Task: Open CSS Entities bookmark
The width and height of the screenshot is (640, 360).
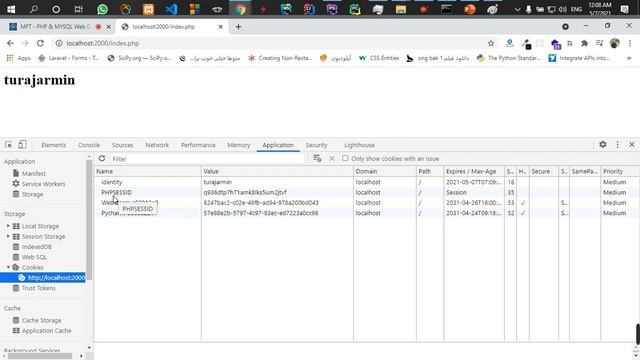Action: click(x=379, y=58)
